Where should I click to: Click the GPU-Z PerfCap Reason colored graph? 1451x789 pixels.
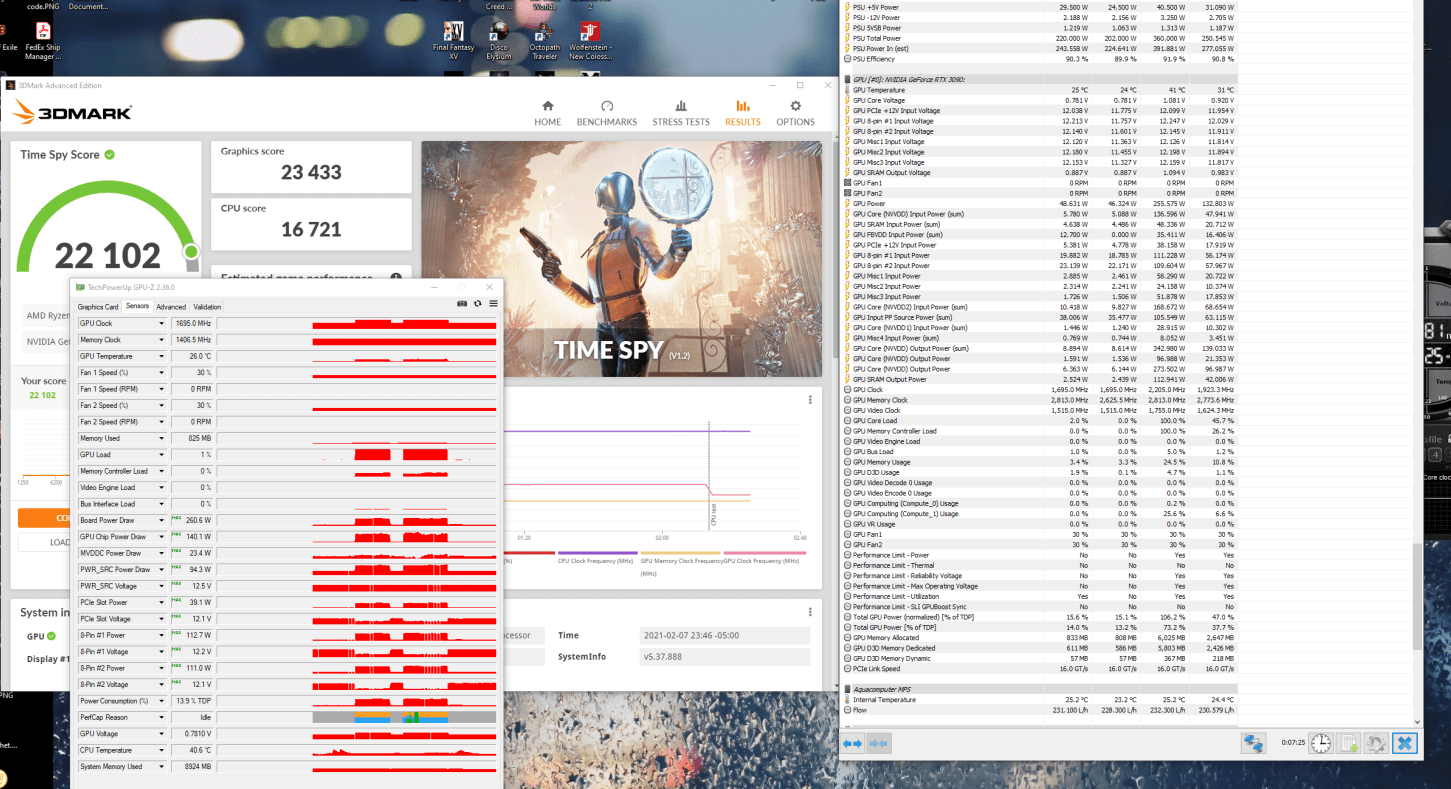tap(404, 717)
